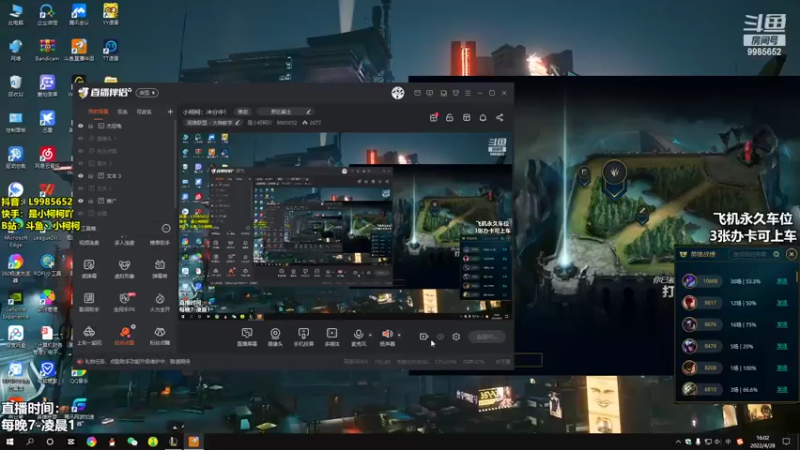Expand microphone options arrow
This screenshot has height=450, width=800.
pyautogui.click(x=370, y=335)
